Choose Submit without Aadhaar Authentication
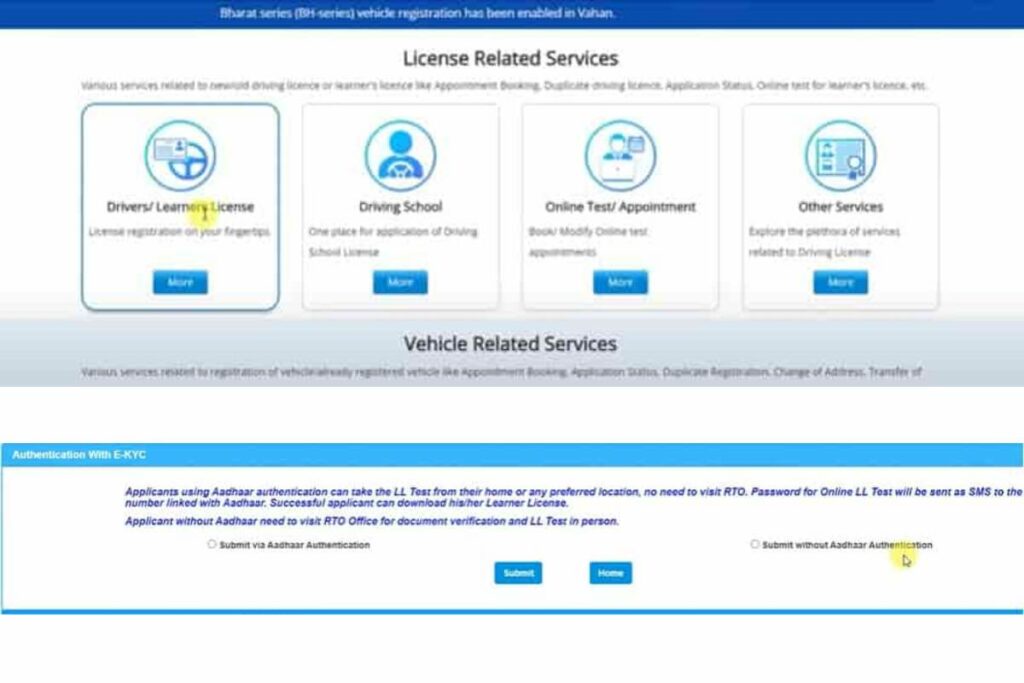This screenshot has height=683, width=1024. point(754,543)
